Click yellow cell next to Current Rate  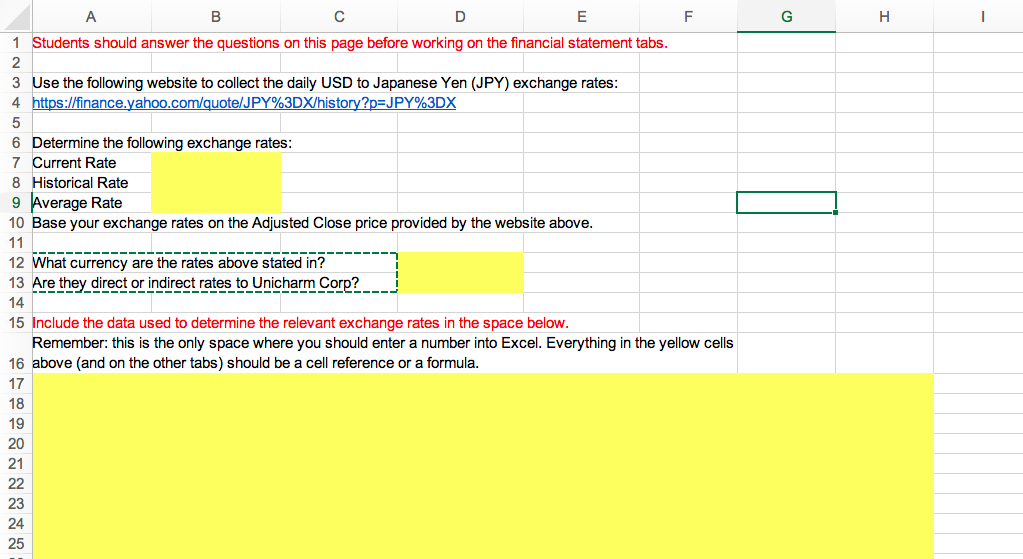click(x=216, y=163)
